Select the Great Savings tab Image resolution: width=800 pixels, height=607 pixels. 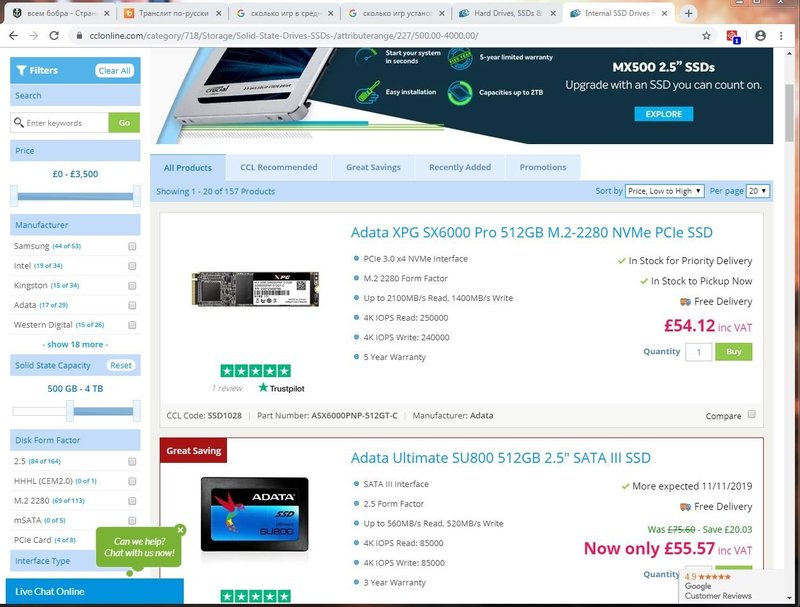[x=373, y=167]
